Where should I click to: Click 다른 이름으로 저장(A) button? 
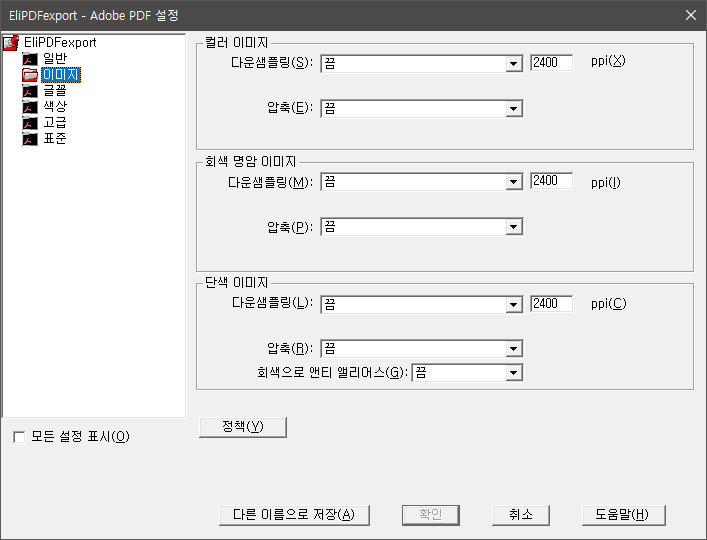pyautogui.click(x=294, y=515)
